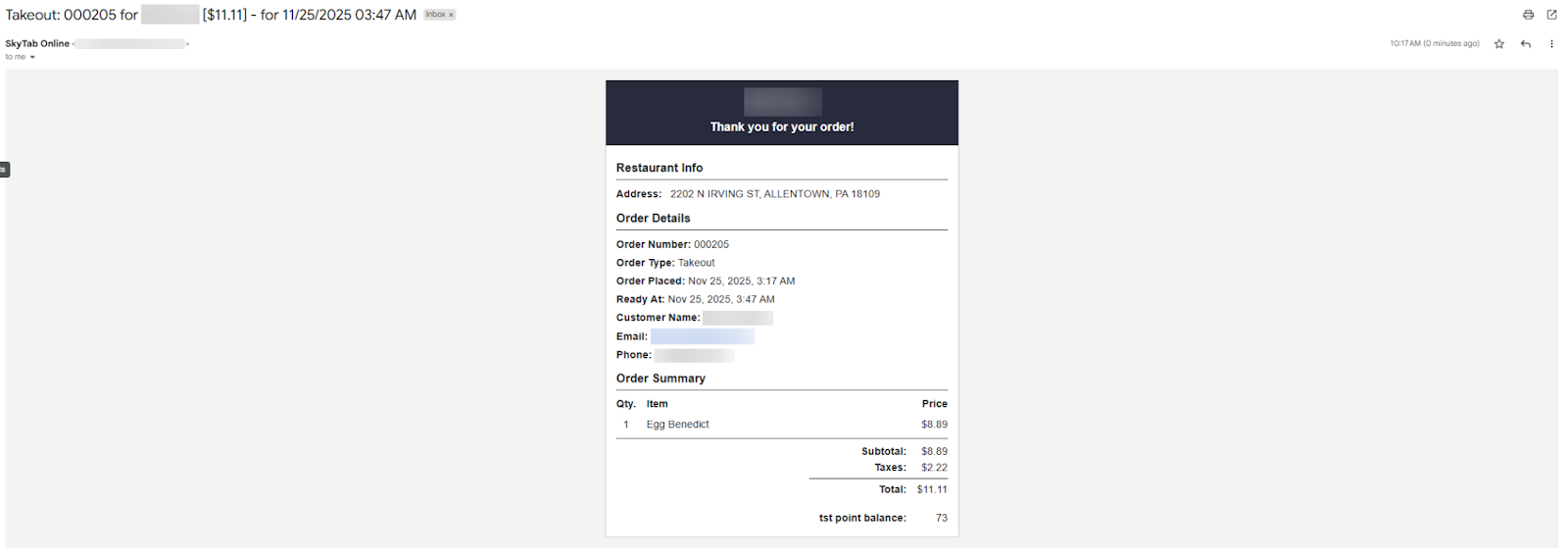Click the order number 000205 in details
Viewport: 1568px width, 556px height.
pyautogui.click(x=710, y=244)
